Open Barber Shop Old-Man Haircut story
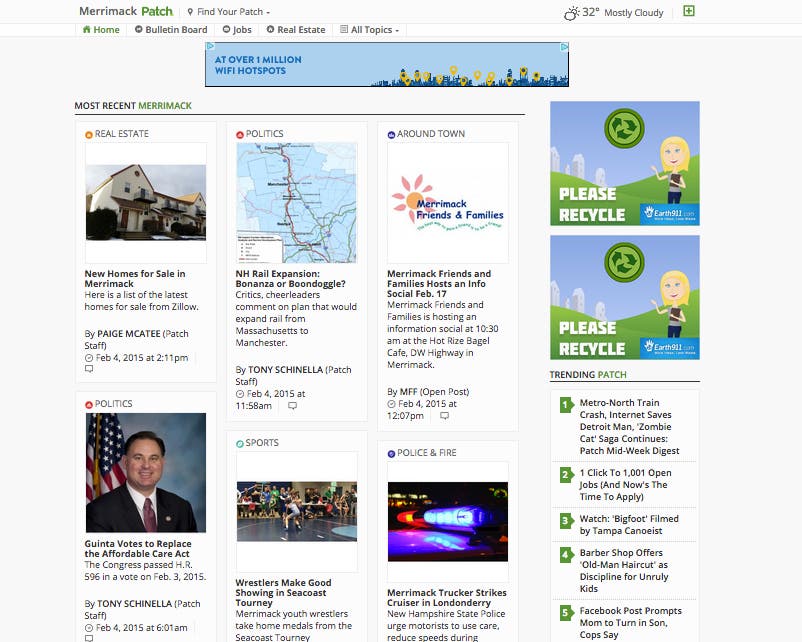Screen dimensions: 802x642 click(x=624, y=570)
